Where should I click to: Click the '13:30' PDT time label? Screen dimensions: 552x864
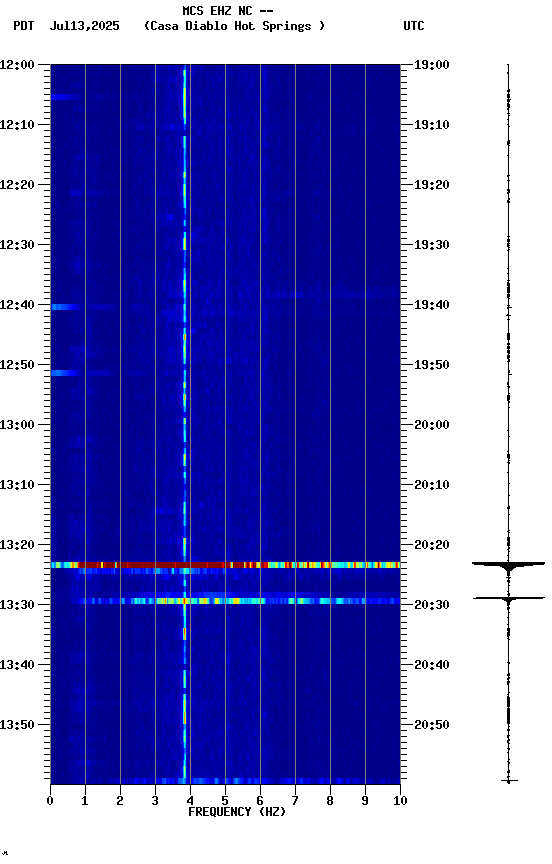17,605
